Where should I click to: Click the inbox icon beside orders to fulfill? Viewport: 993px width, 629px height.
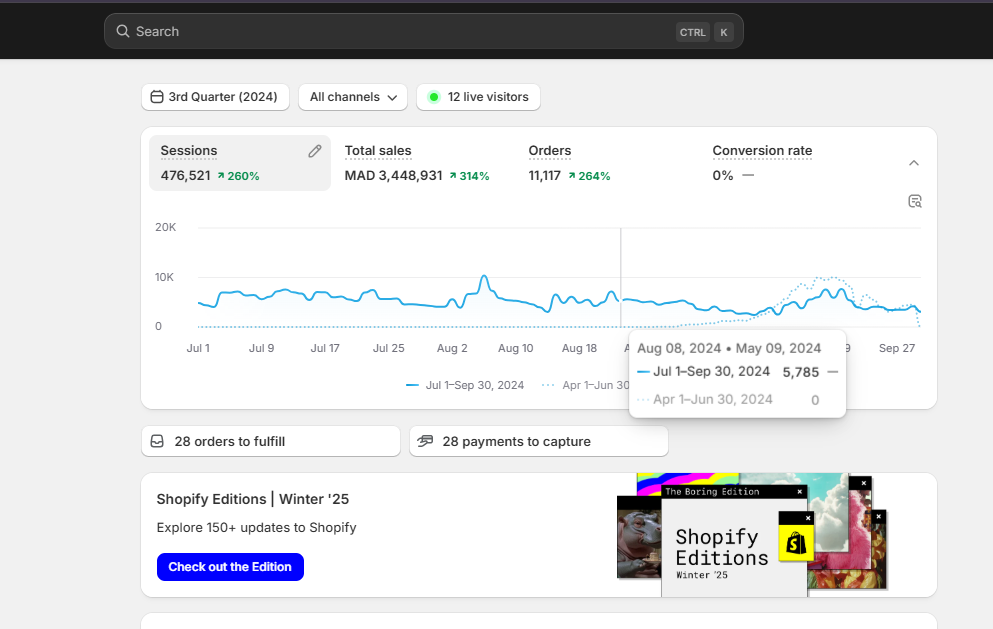coord(158,441)
